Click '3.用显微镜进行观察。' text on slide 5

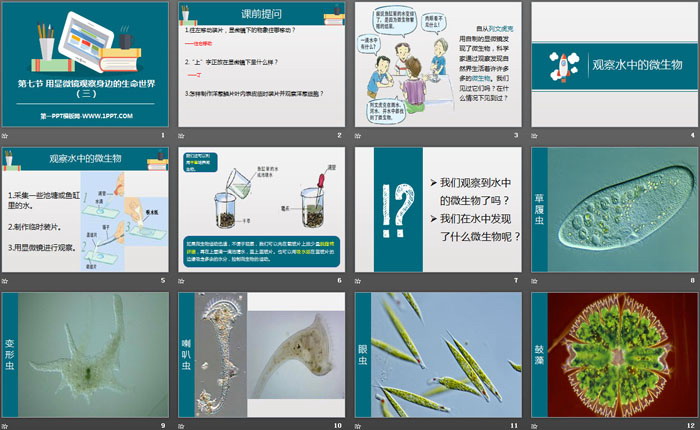coord(42,247)
